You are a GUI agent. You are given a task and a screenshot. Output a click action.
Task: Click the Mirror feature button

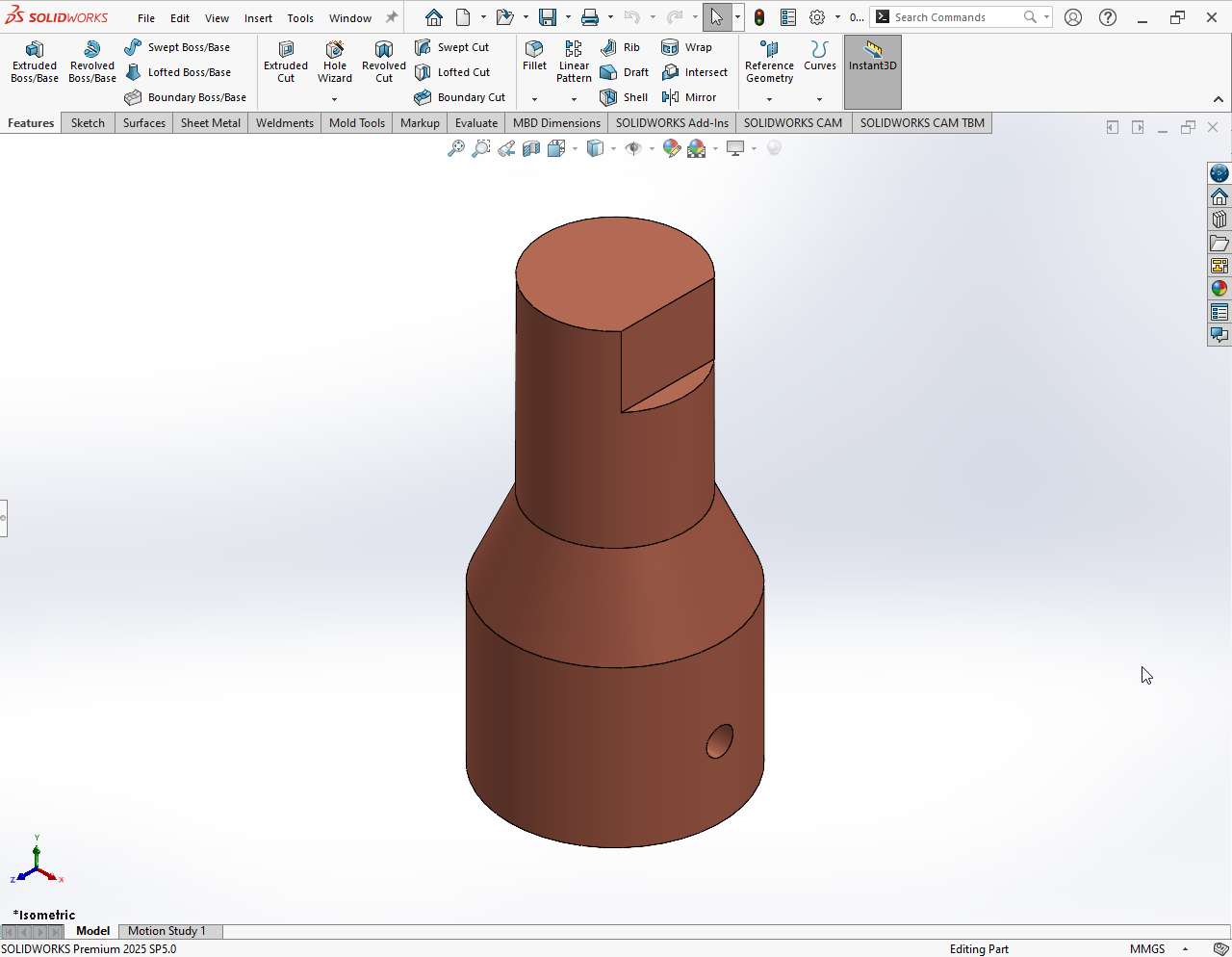(x=690, y=97)
